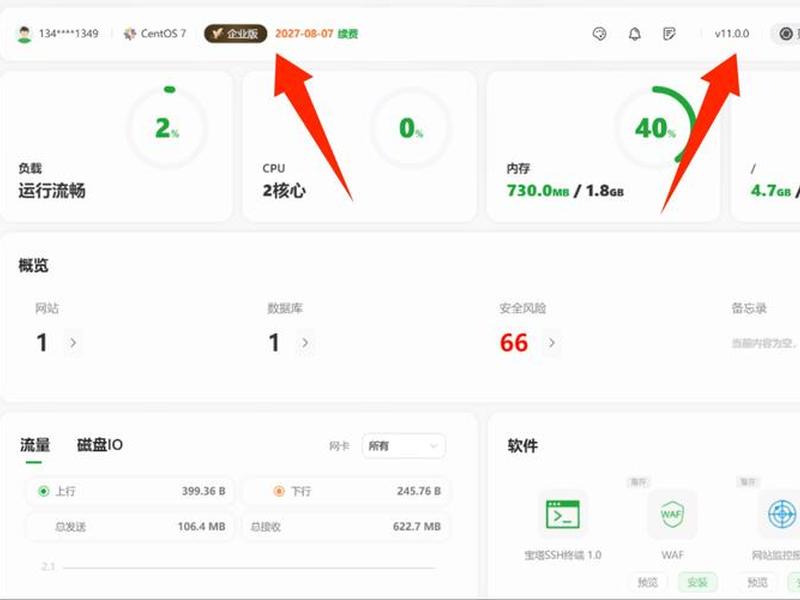Click the disk usage 4.7GB value
This screenshot has width=800, height=600.
point(771,191)
